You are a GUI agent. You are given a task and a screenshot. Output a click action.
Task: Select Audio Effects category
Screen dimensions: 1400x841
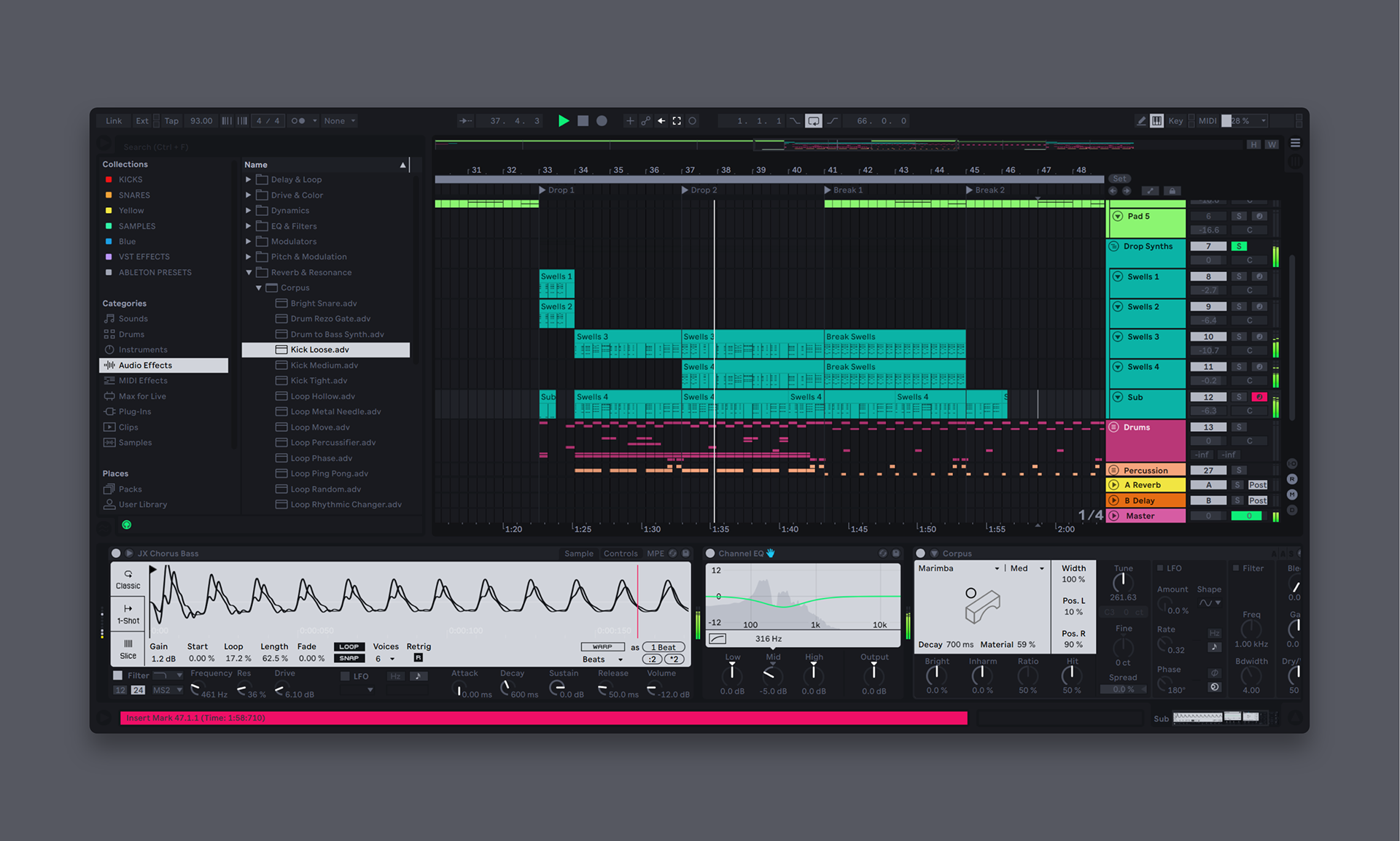(145, 365)
